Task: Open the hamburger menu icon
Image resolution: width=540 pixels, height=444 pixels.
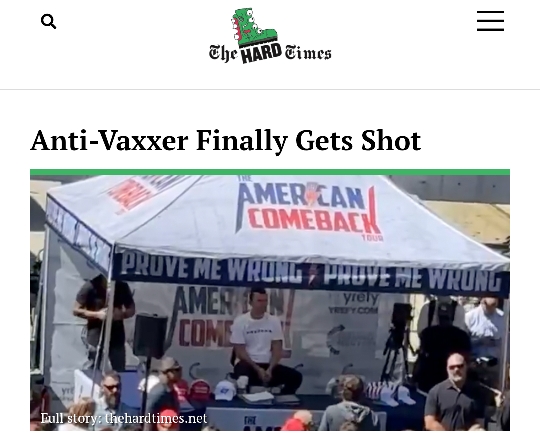Action: point(490,21)
